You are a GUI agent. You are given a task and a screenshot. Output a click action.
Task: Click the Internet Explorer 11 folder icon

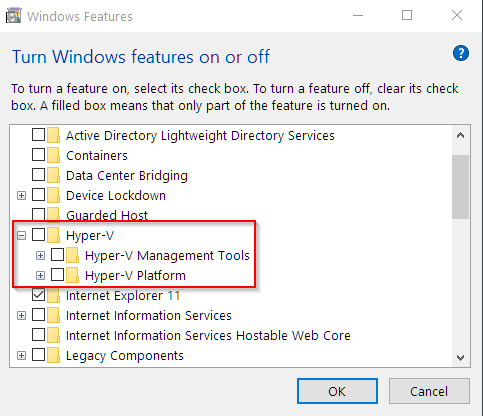click(53, 295)
